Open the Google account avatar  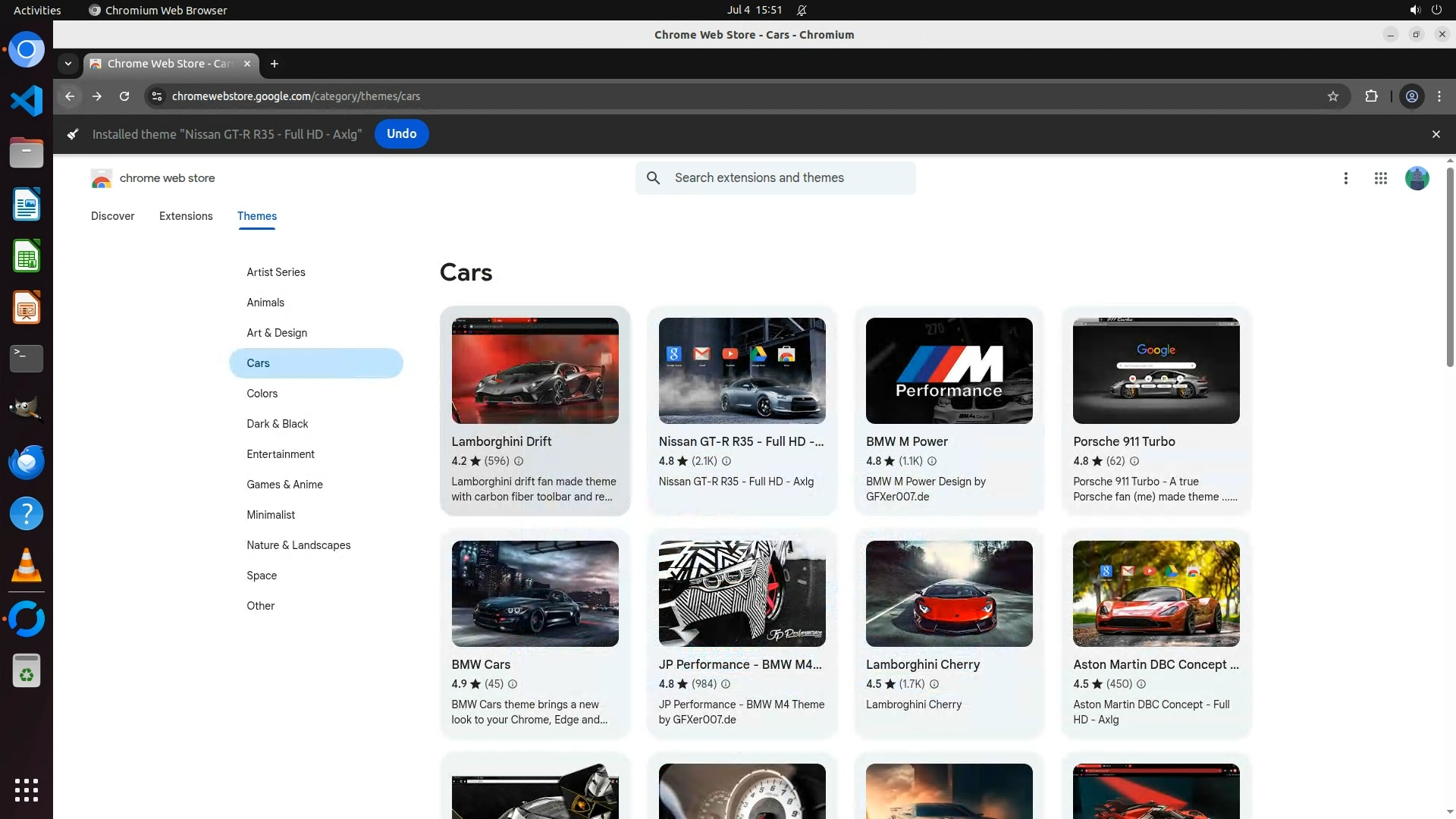pyautogui.click(x=1416, y=178)
